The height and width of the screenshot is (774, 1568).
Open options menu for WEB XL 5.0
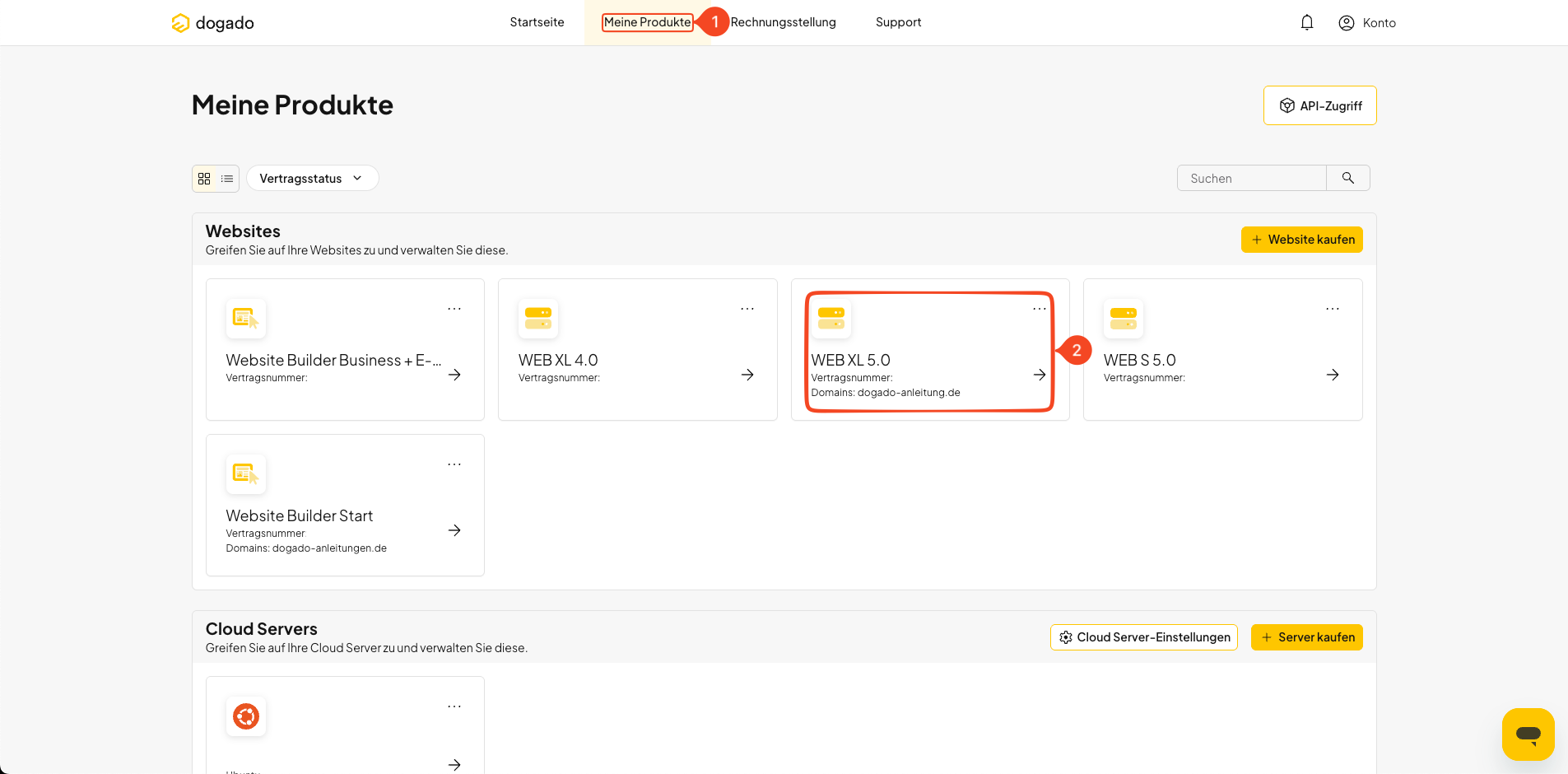coord(1040,309)
